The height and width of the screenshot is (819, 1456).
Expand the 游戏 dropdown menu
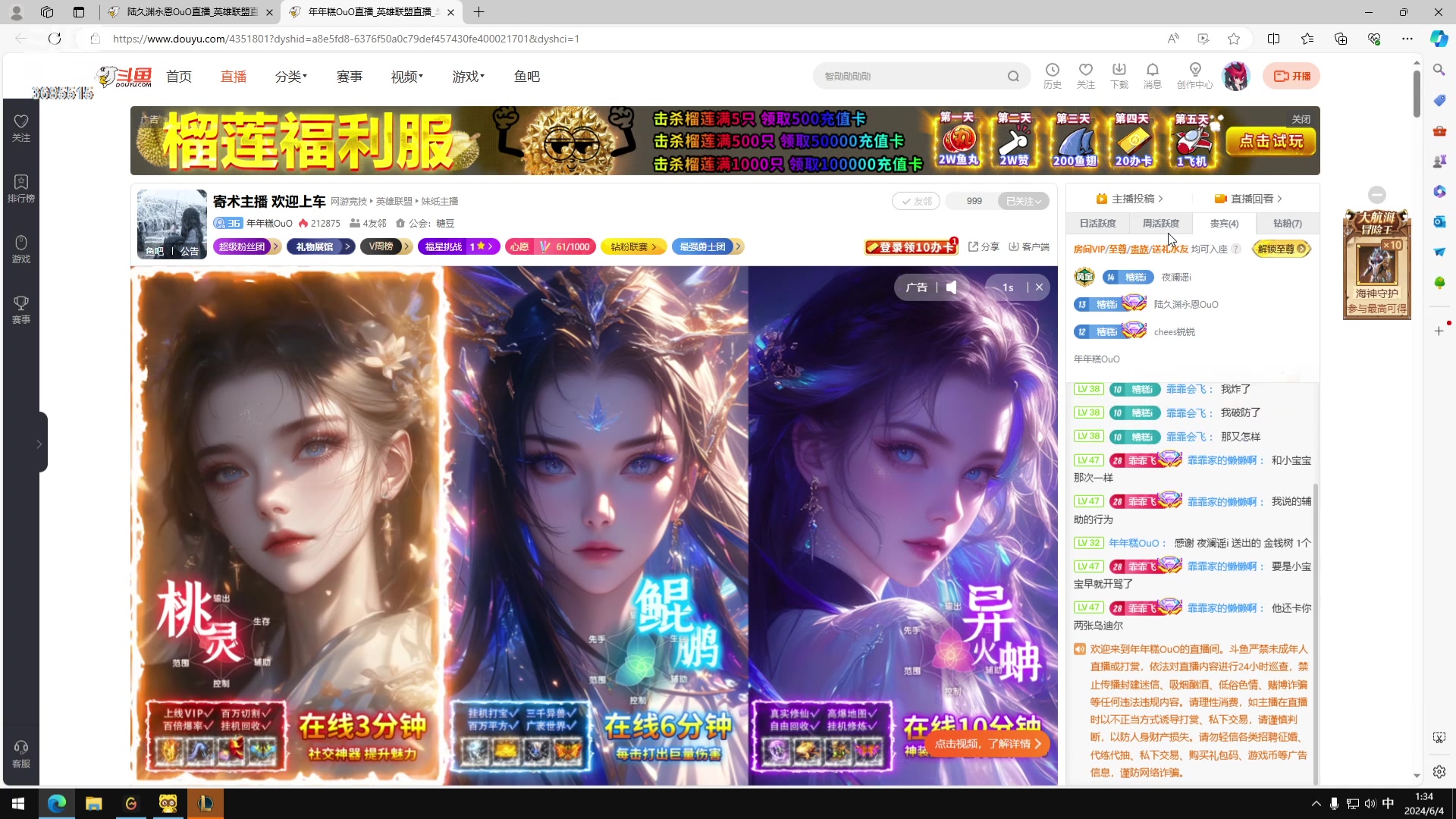(x=469, y=77)
